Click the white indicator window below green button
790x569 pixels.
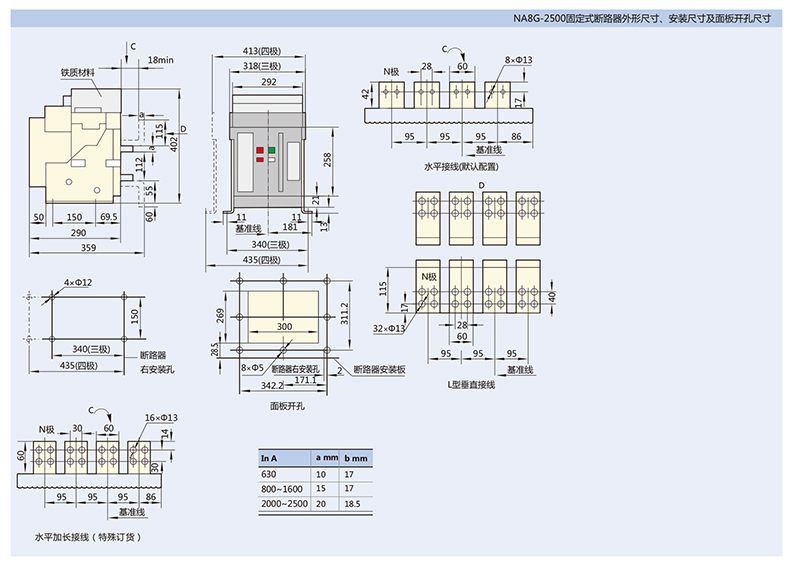tap(272, 158)
